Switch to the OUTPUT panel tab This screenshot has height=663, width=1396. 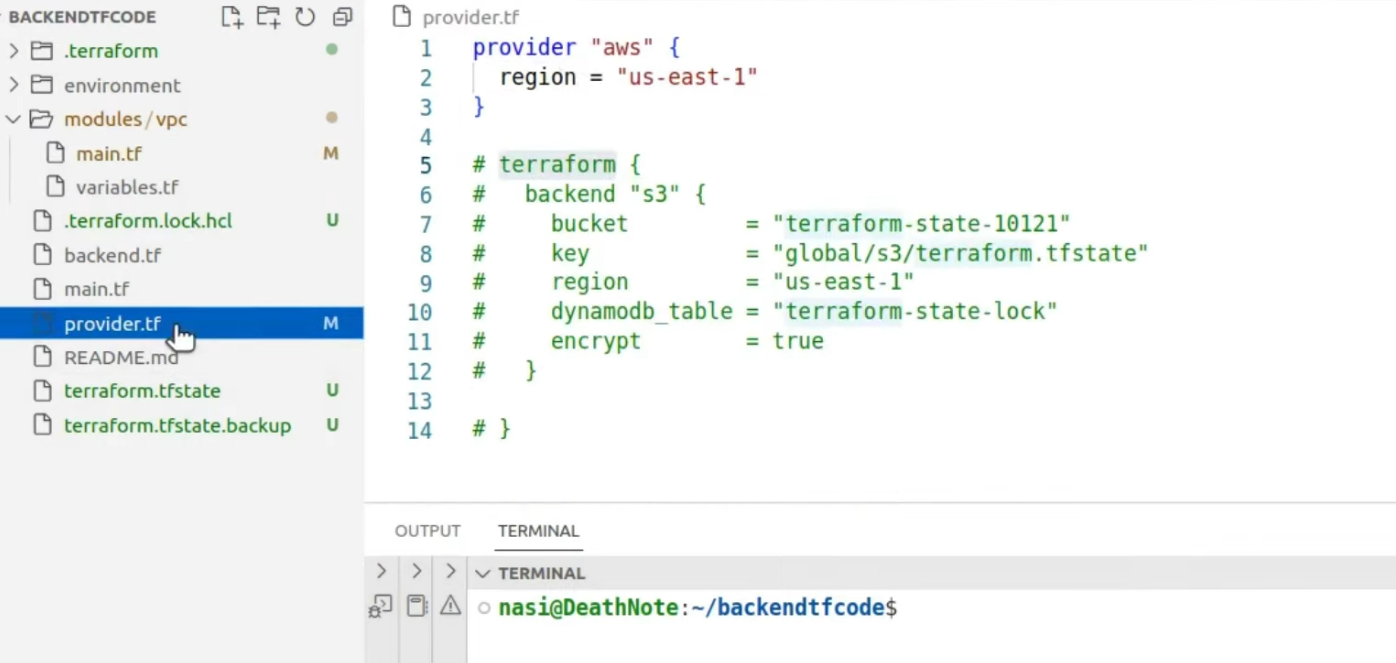tap(428, 531)
